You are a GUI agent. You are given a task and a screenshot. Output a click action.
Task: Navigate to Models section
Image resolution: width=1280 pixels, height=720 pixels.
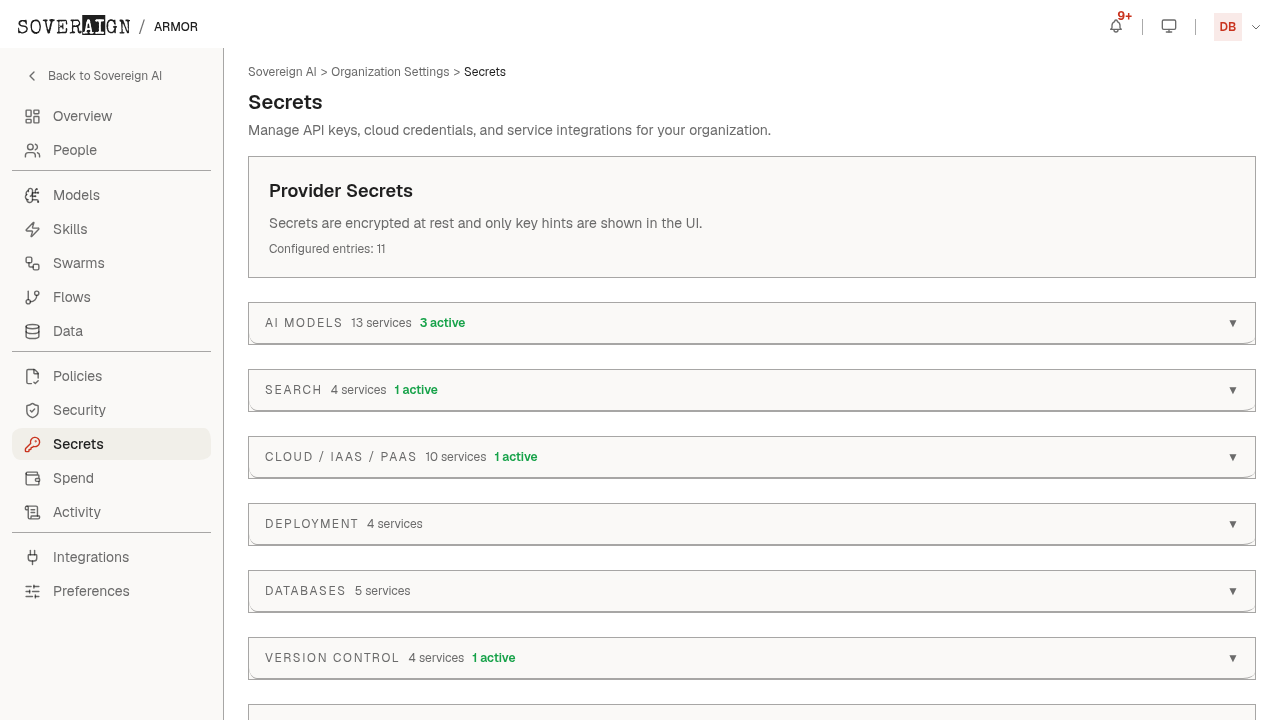click(x=111, y=195)
